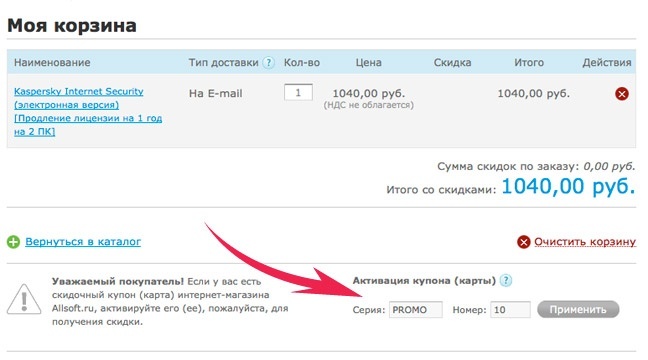Click the Активация купона (карты) label
648x360 pixels.
click(424, 281)
